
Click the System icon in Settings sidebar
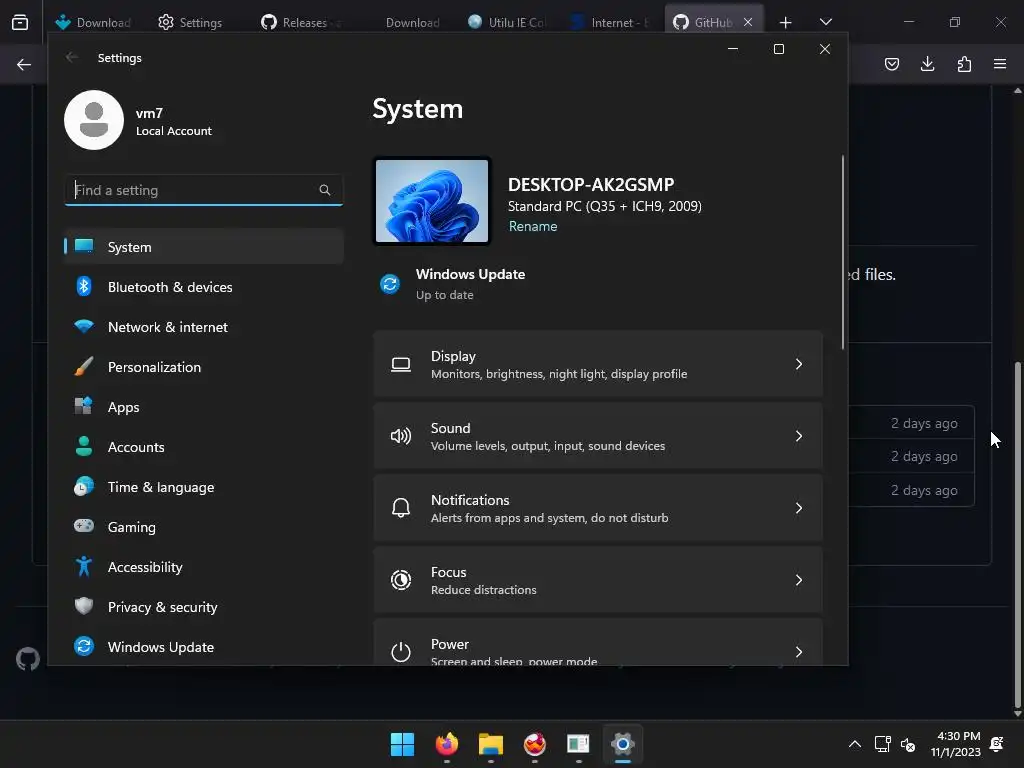[84, 246]
